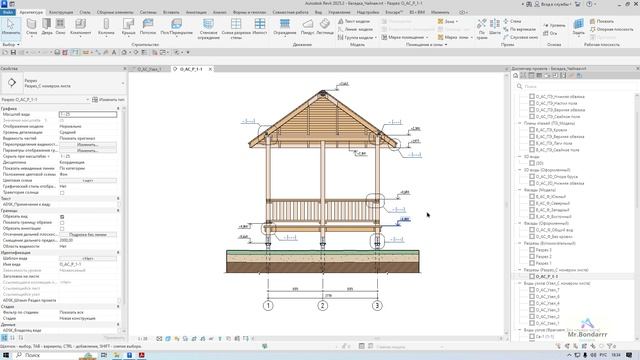Click the Color Scheme button in Properties
Screen dimensions: 640x360
[x=88, y=180]
